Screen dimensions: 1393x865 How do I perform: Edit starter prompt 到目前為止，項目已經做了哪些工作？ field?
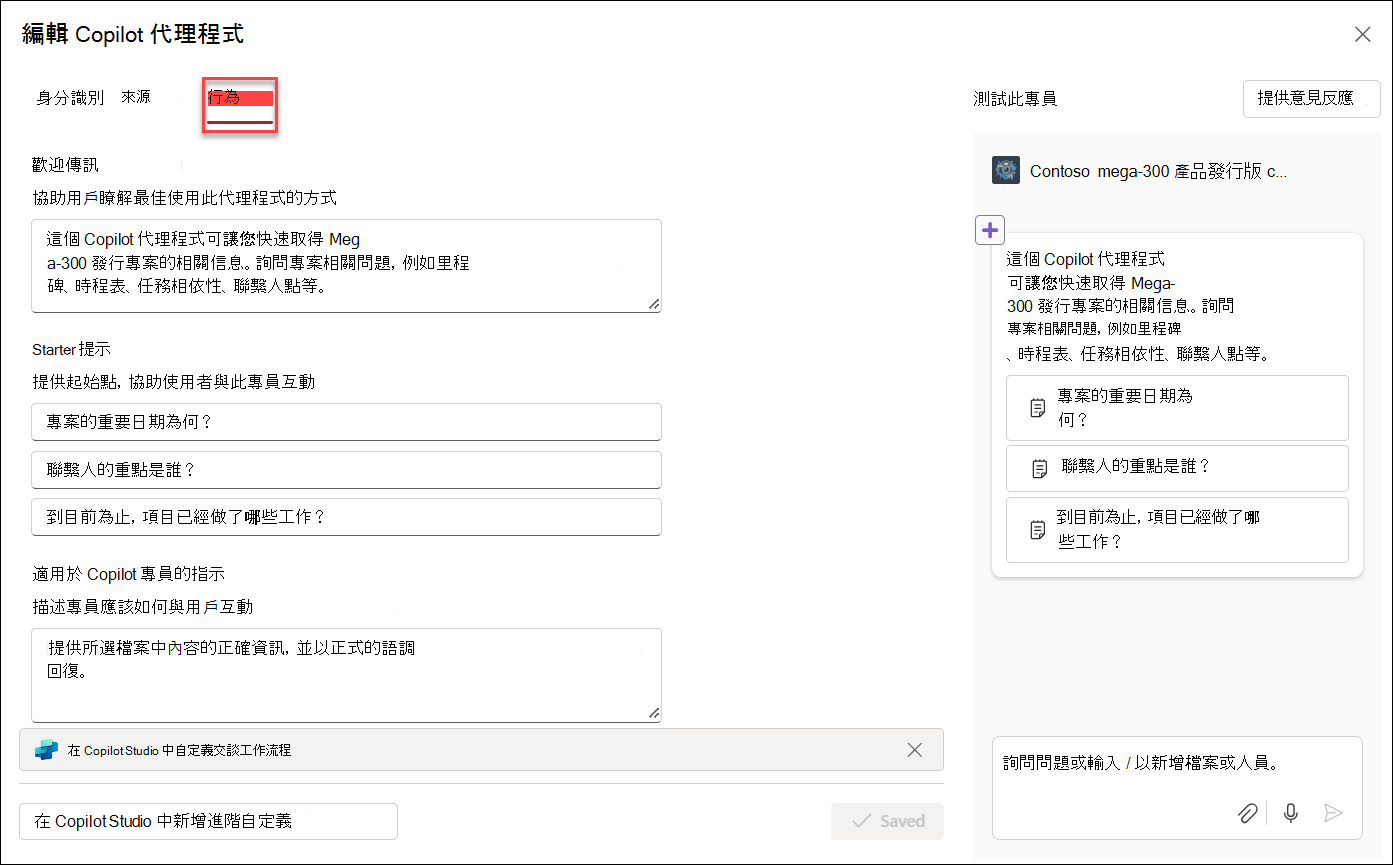tap(346, 517)
